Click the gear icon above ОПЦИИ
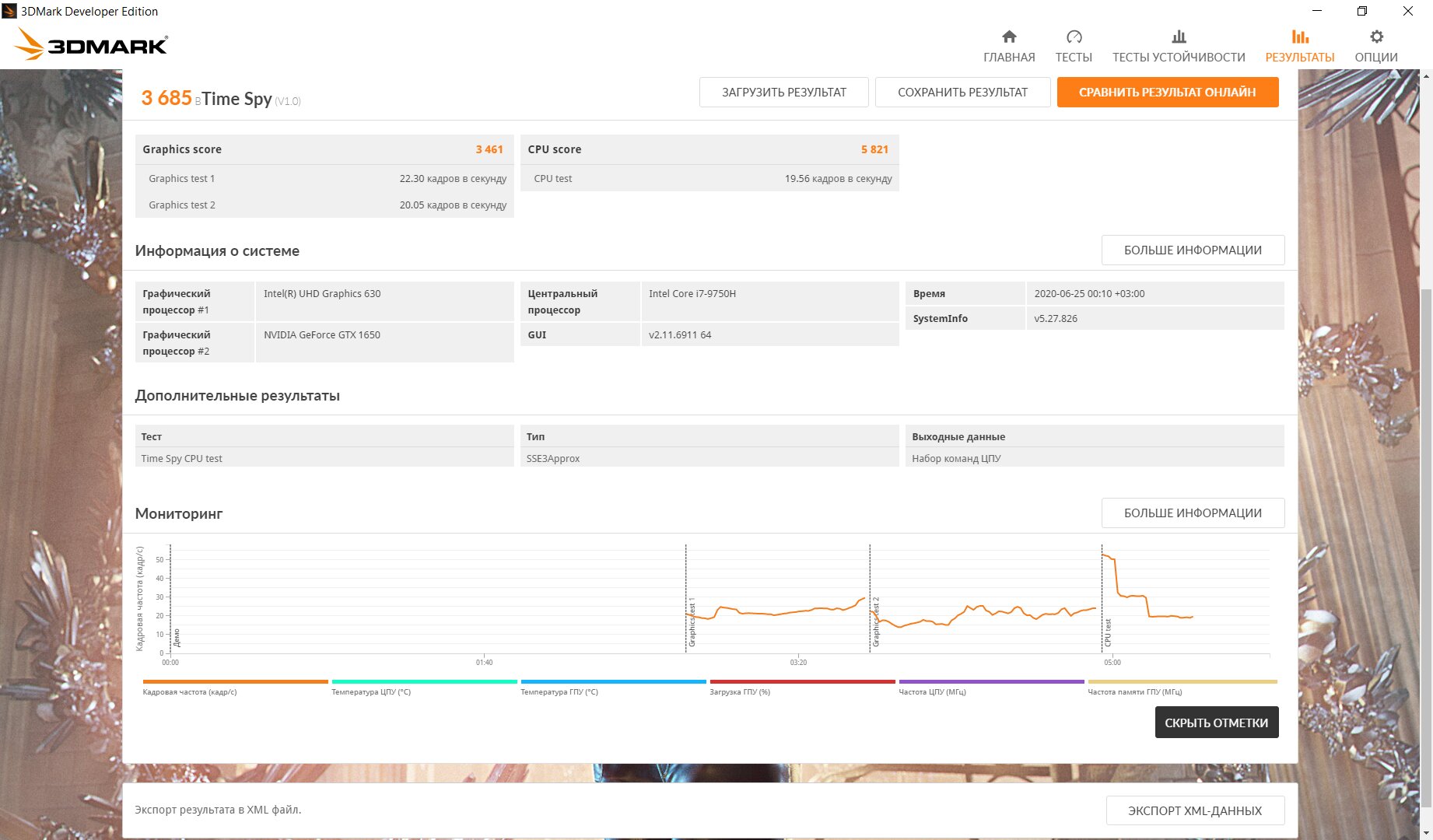This screenshot has height=840, width=1433. 1376,37
